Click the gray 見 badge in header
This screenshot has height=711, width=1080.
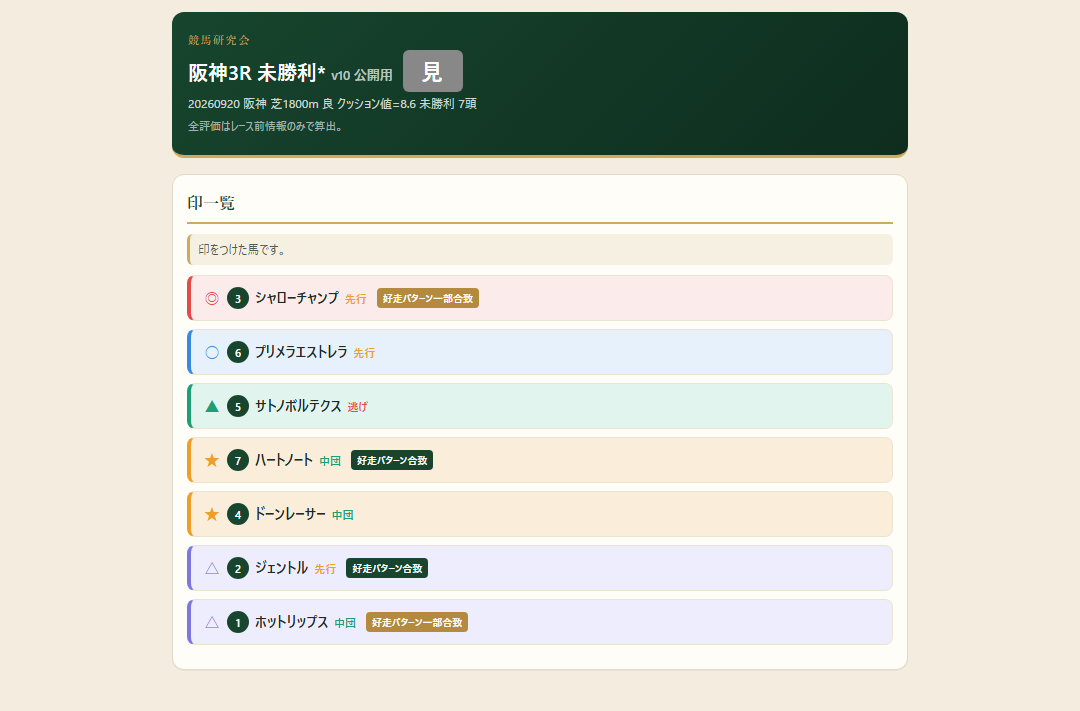tap(433, 71)
